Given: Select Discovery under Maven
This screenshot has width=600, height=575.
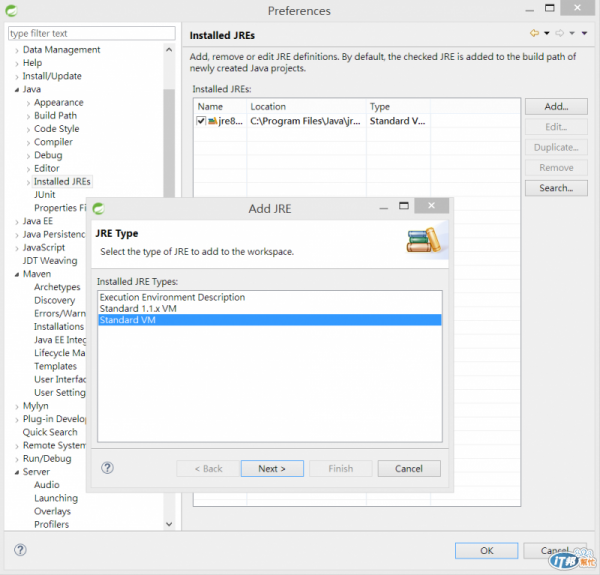Looking at the screenshot, I should click(x=54, y=300).
